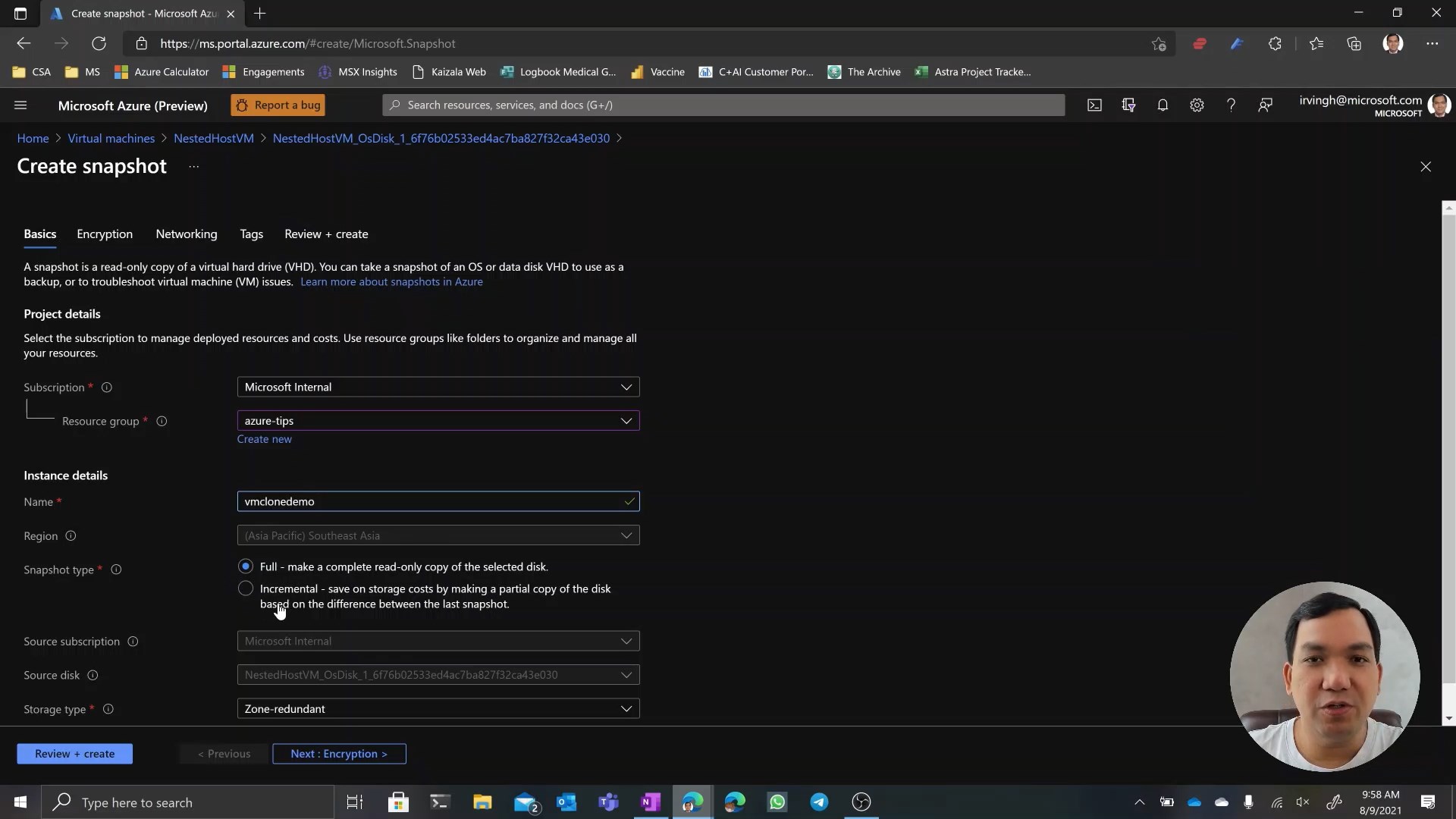
Task: Open the feedback icon in header
Action: (x=1265, y=105)
